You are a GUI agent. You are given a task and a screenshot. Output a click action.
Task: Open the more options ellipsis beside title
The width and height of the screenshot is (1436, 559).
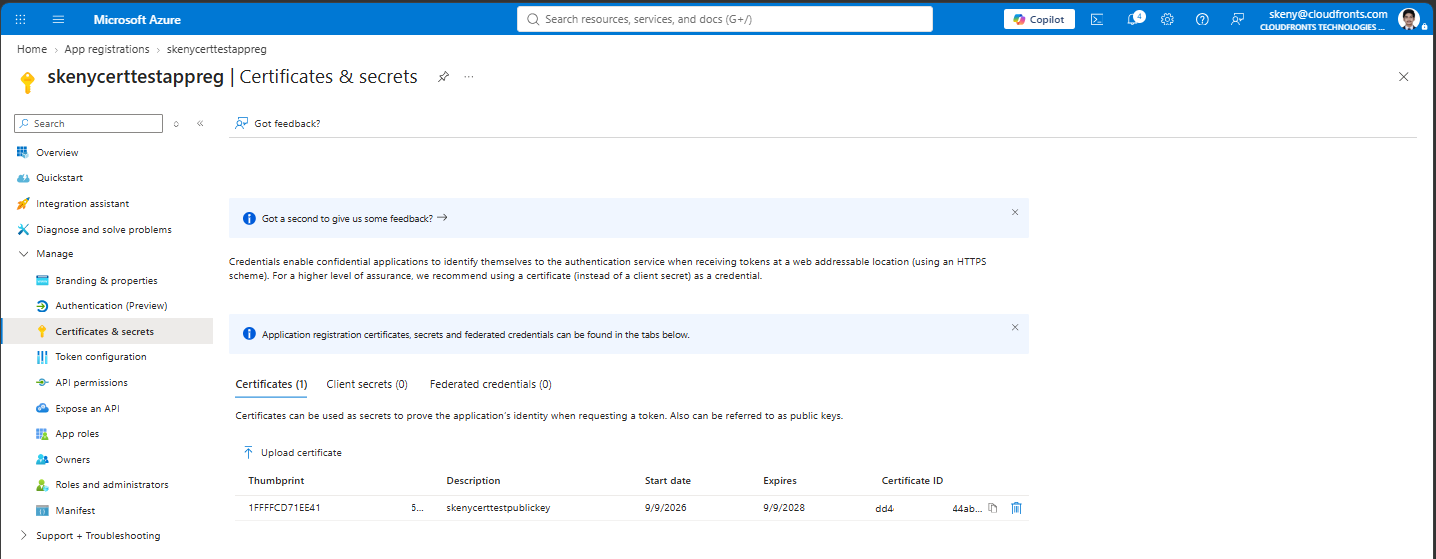[469, 77]
